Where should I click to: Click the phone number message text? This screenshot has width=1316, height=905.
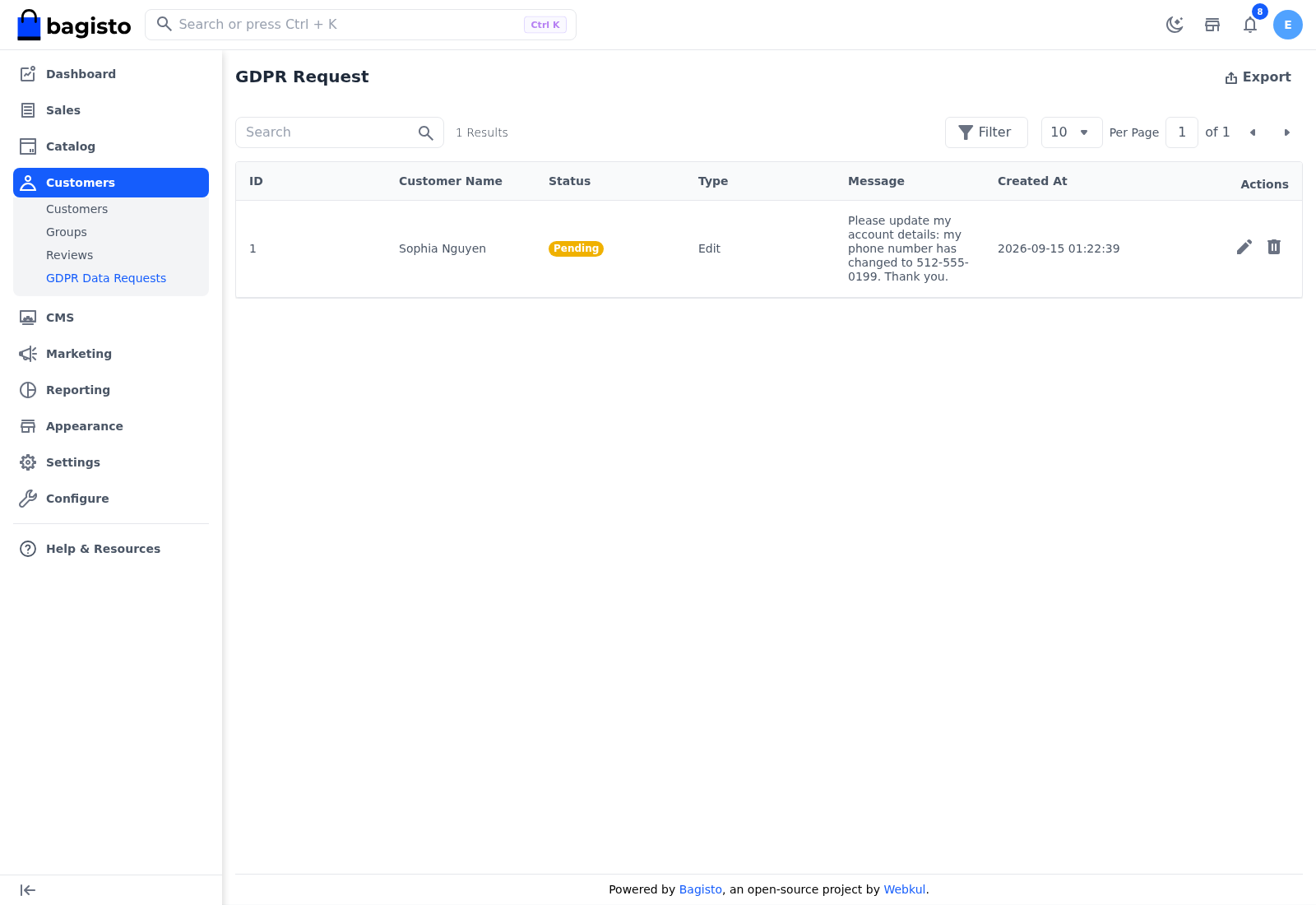click(909, 248)
